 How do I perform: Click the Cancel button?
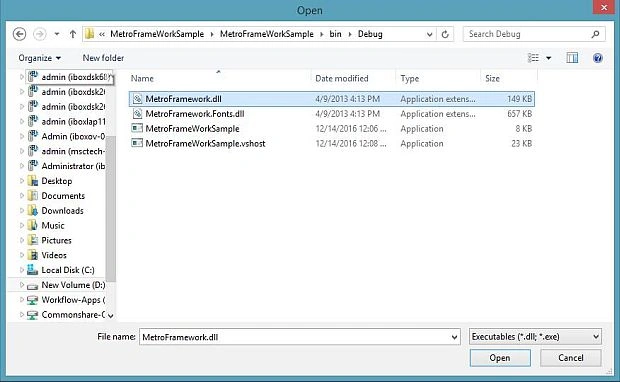571,358
